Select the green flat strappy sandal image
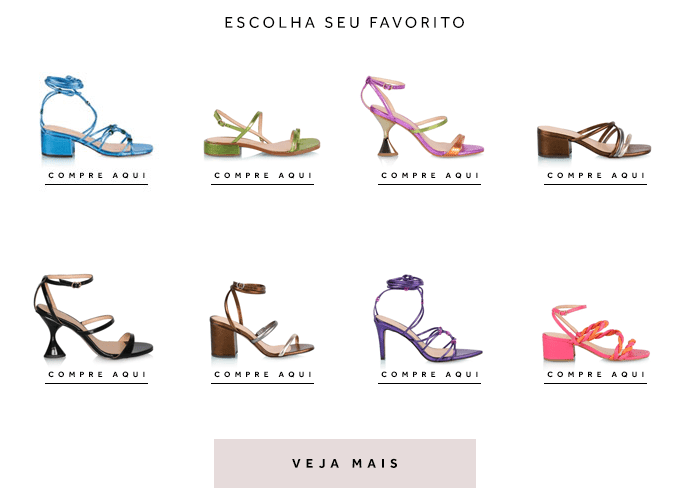Image resolution: width=681 pixels, height=497 pixels. pos(262,133)
